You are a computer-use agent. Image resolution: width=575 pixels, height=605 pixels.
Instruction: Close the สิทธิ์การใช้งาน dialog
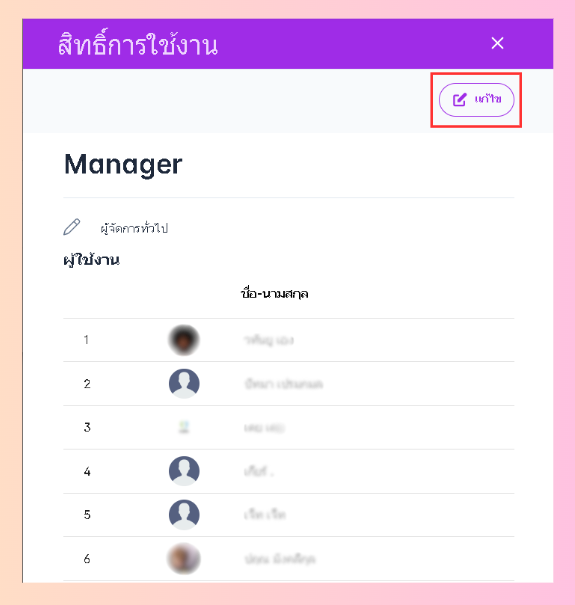pos(497,43)
